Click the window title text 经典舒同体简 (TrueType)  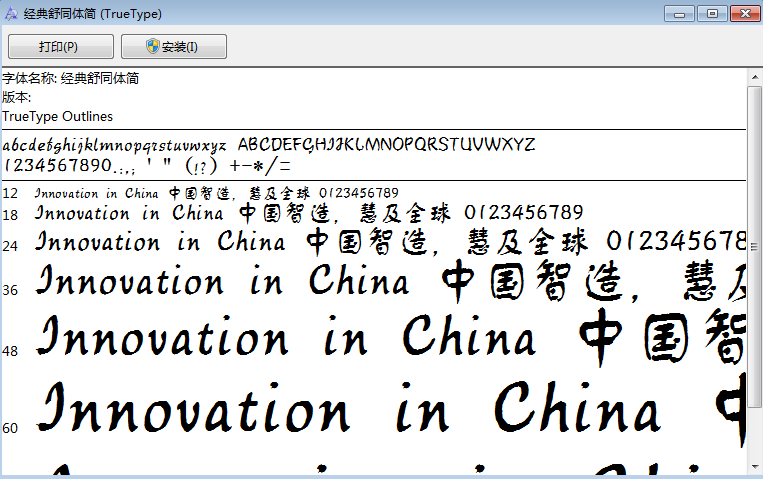(x=92, y=14)
